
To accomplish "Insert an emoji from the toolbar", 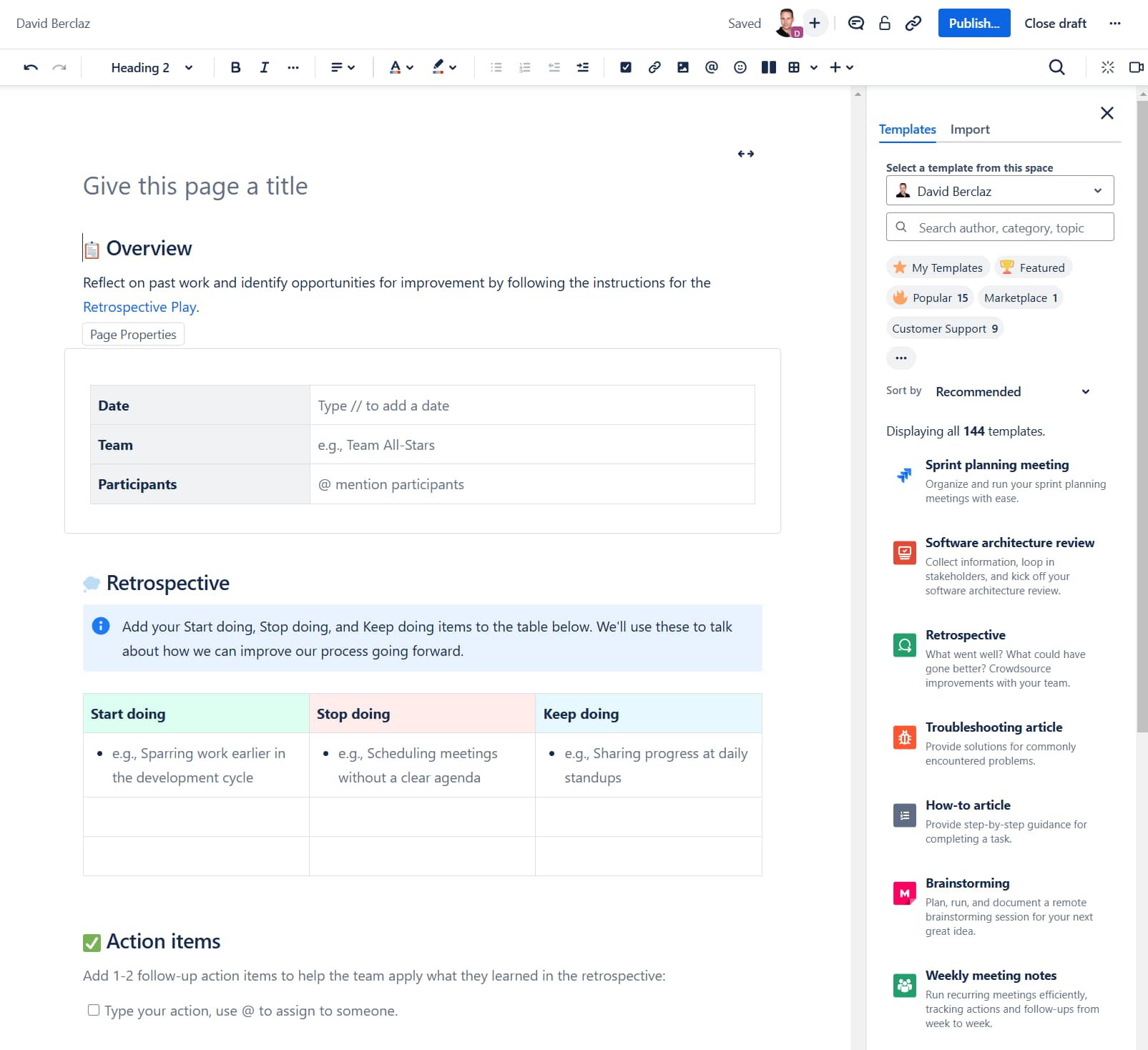I will coord(740,67).
